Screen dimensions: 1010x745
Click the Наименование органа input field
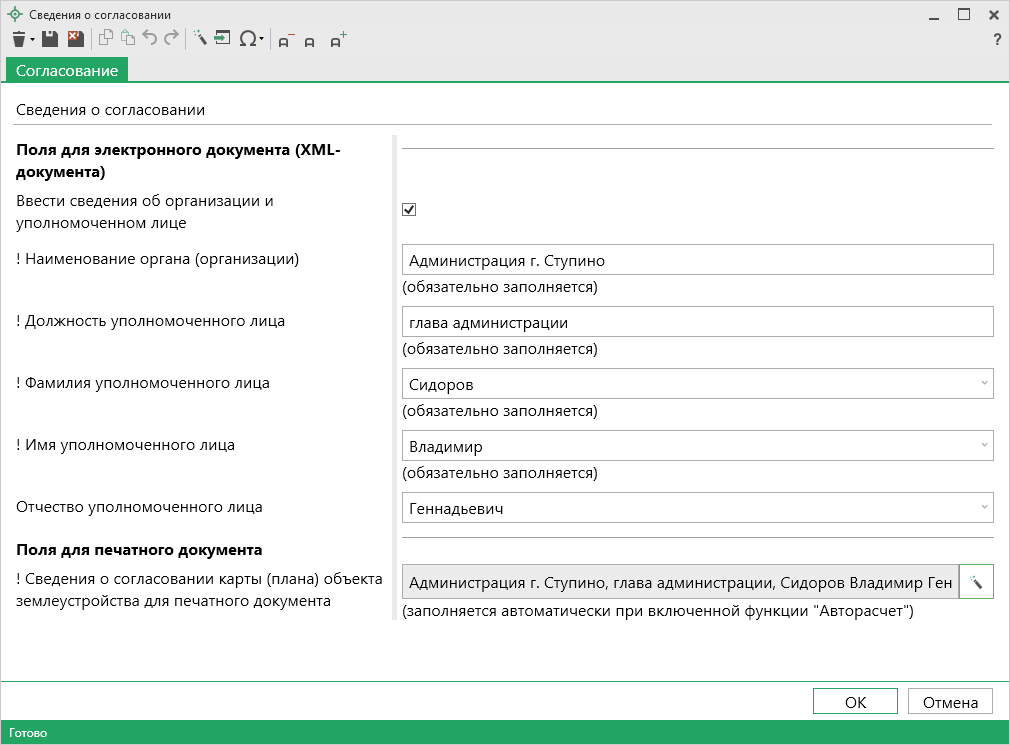click(697, 260)
